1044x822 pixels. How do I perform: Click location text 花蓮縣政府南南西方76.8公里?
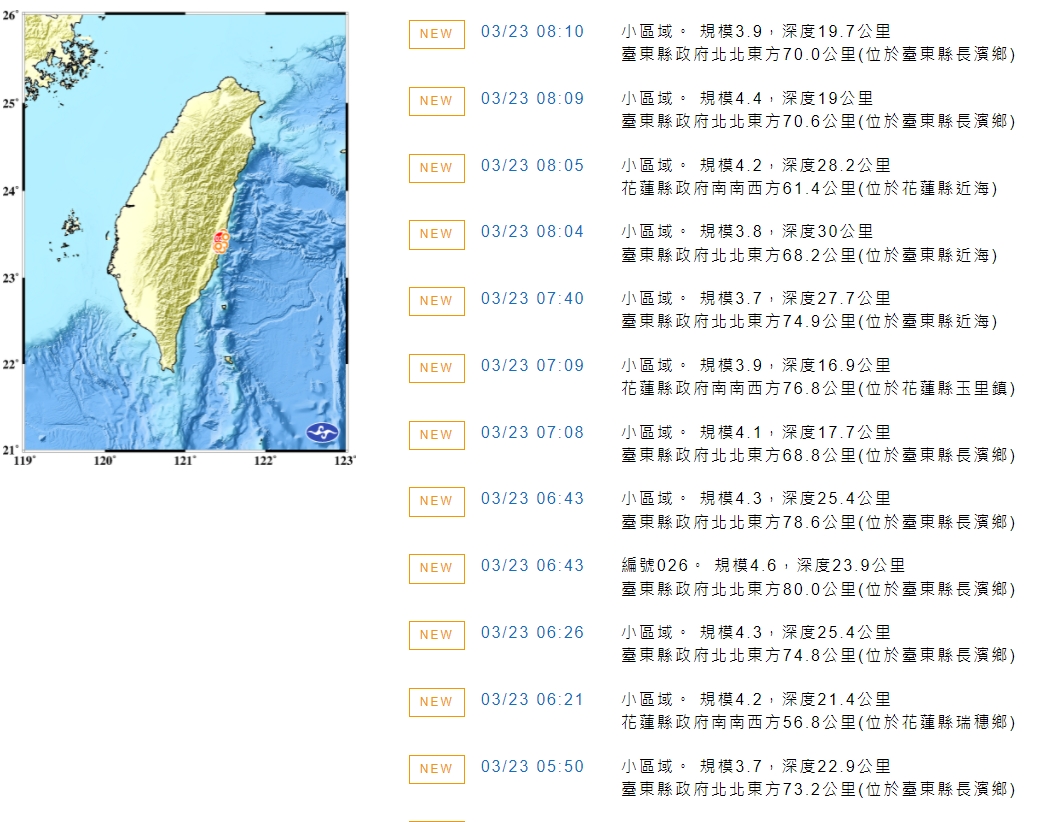pos(739,389)
